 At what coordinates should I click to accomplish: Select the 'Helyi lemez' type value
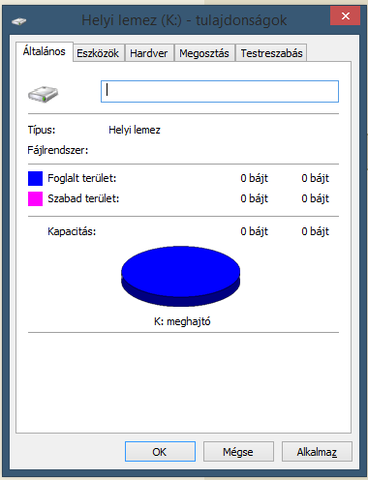134,130
